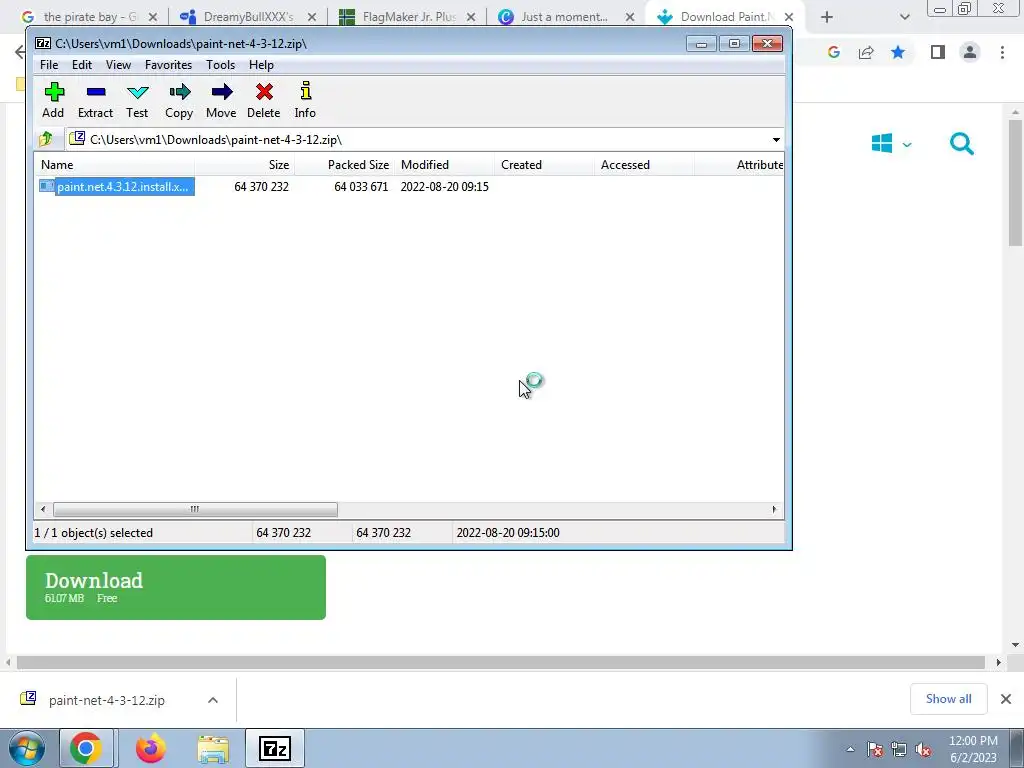The height and width of the screenshot is (768, 1024).
Task: Expand the 7-Zip address path dropdown
Action: click(776, 140)
